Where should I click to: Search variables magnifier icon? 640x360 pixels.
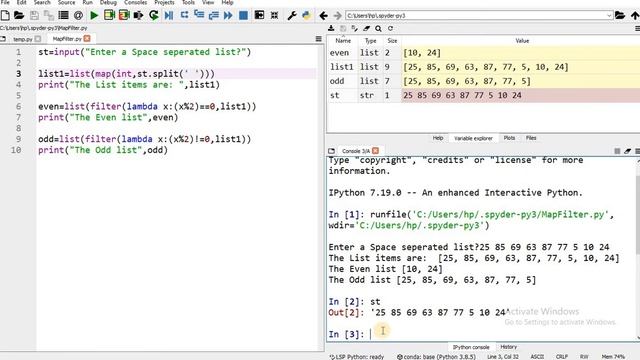click(378, 28)
